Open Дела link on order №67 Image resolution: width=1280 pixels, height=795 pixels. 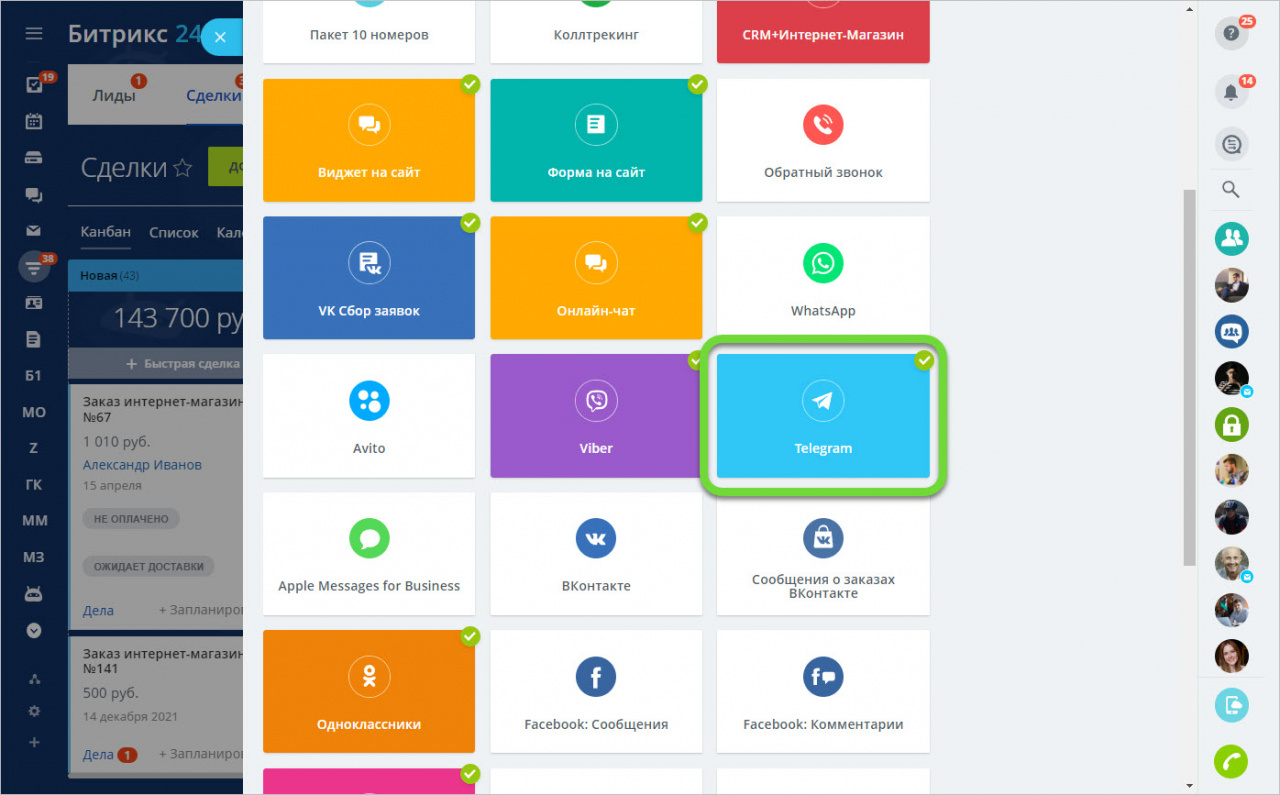(98, 610)
